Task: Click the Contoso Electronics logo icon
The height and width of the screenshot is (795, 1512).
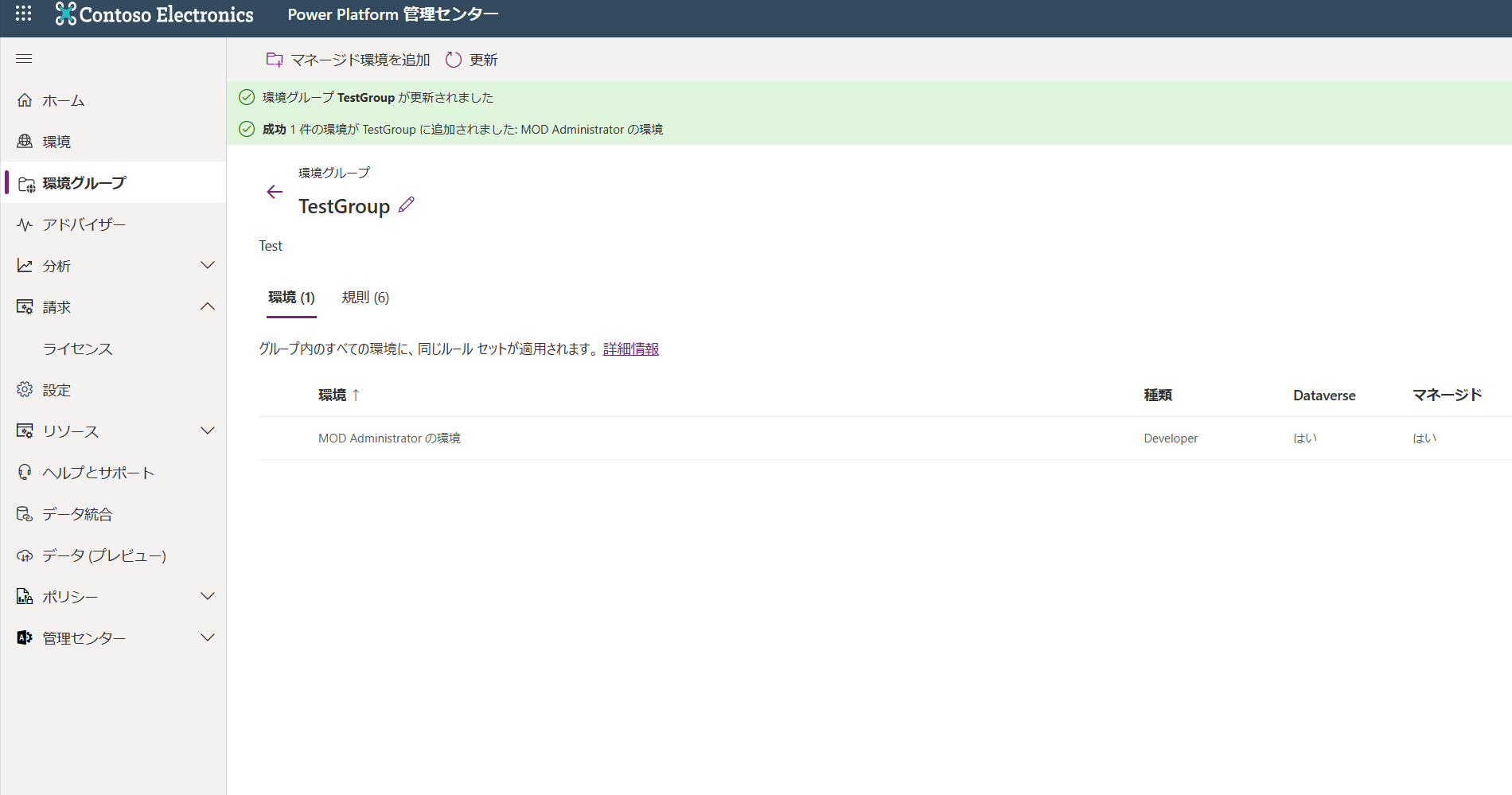Action: coord(66,14)
